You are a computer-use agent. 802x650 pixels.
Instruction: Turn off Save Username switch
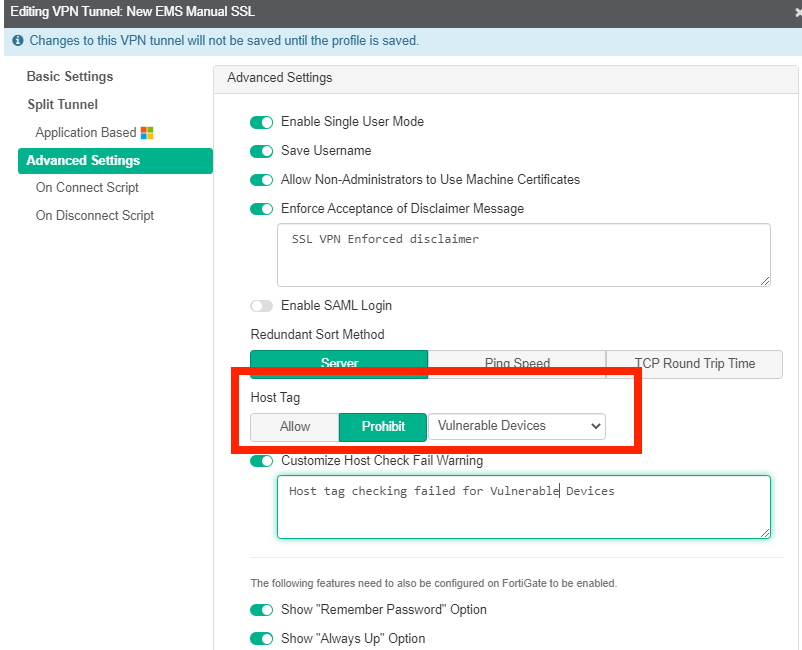coord(262,151)
